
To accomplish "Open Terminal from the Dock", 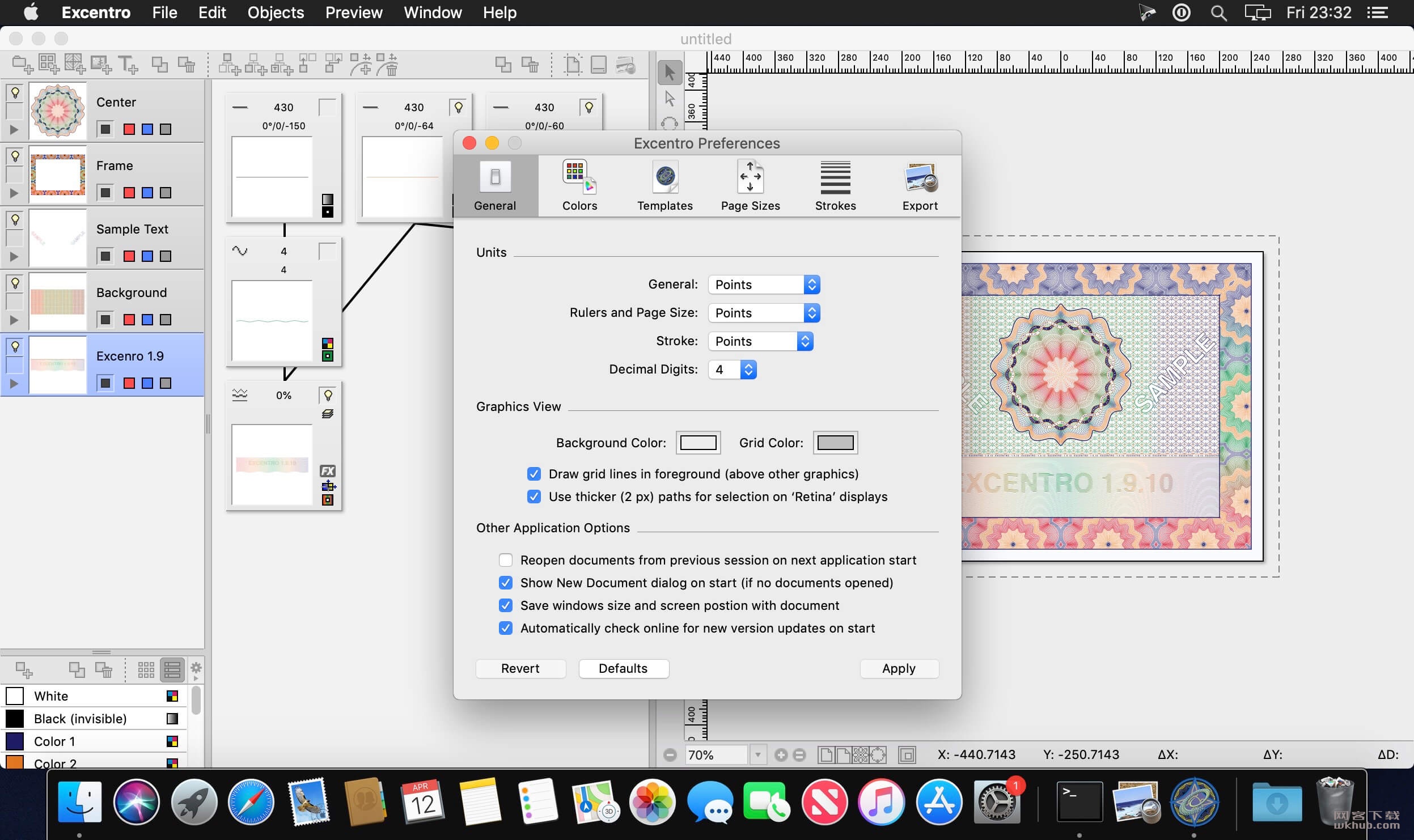I will pyautogui.click(x=1079, y=801).
